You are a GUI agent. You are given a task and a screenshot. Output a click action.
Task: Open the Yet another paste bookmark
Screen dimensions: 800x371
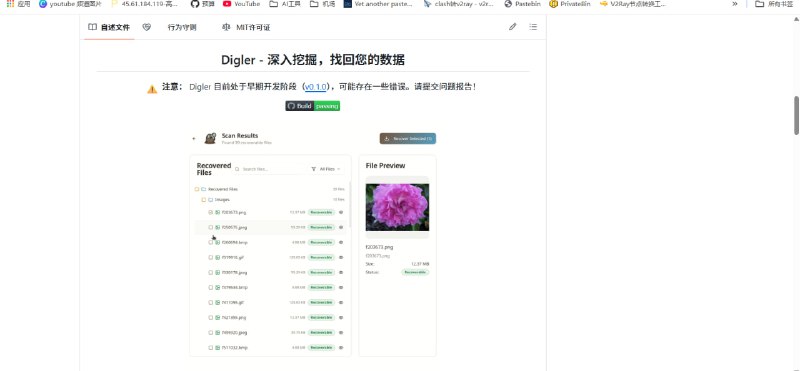coord(378,4)
